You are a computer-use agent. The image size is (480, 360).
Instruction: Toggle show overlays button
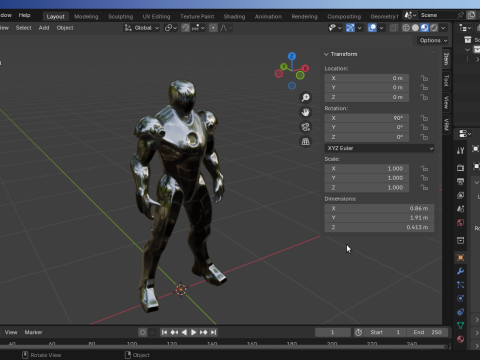pyautogui.click(x=372, y=28)
